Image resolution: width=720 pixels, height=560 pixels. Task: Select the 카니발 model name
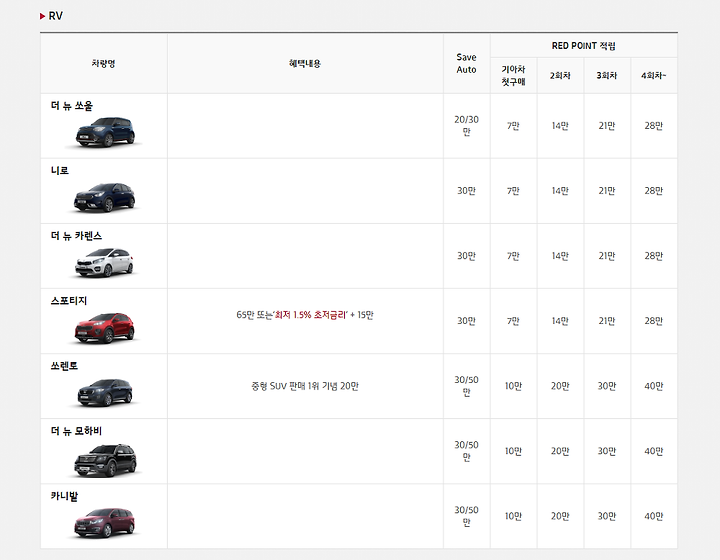[x=64, y=496]
